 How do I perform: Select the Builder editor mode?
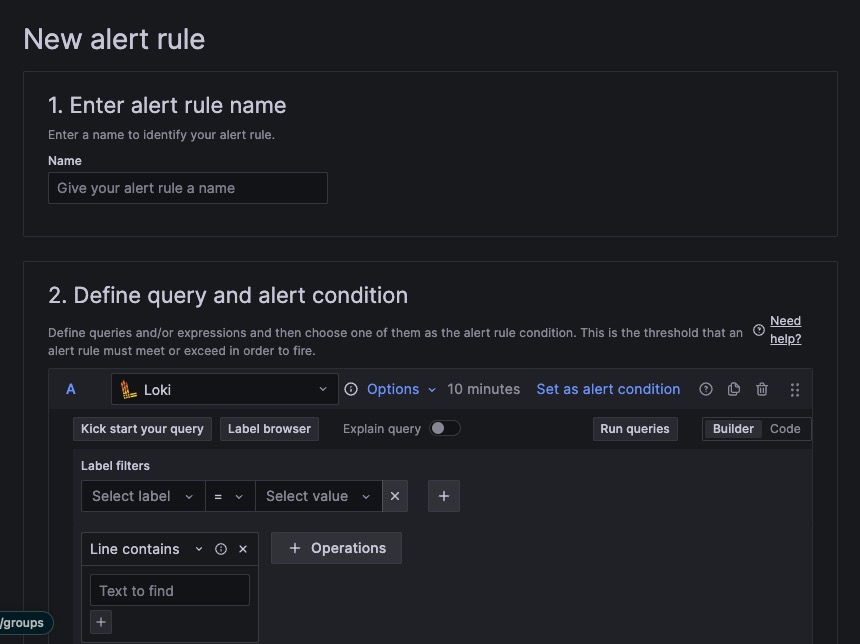click(733, 428)
